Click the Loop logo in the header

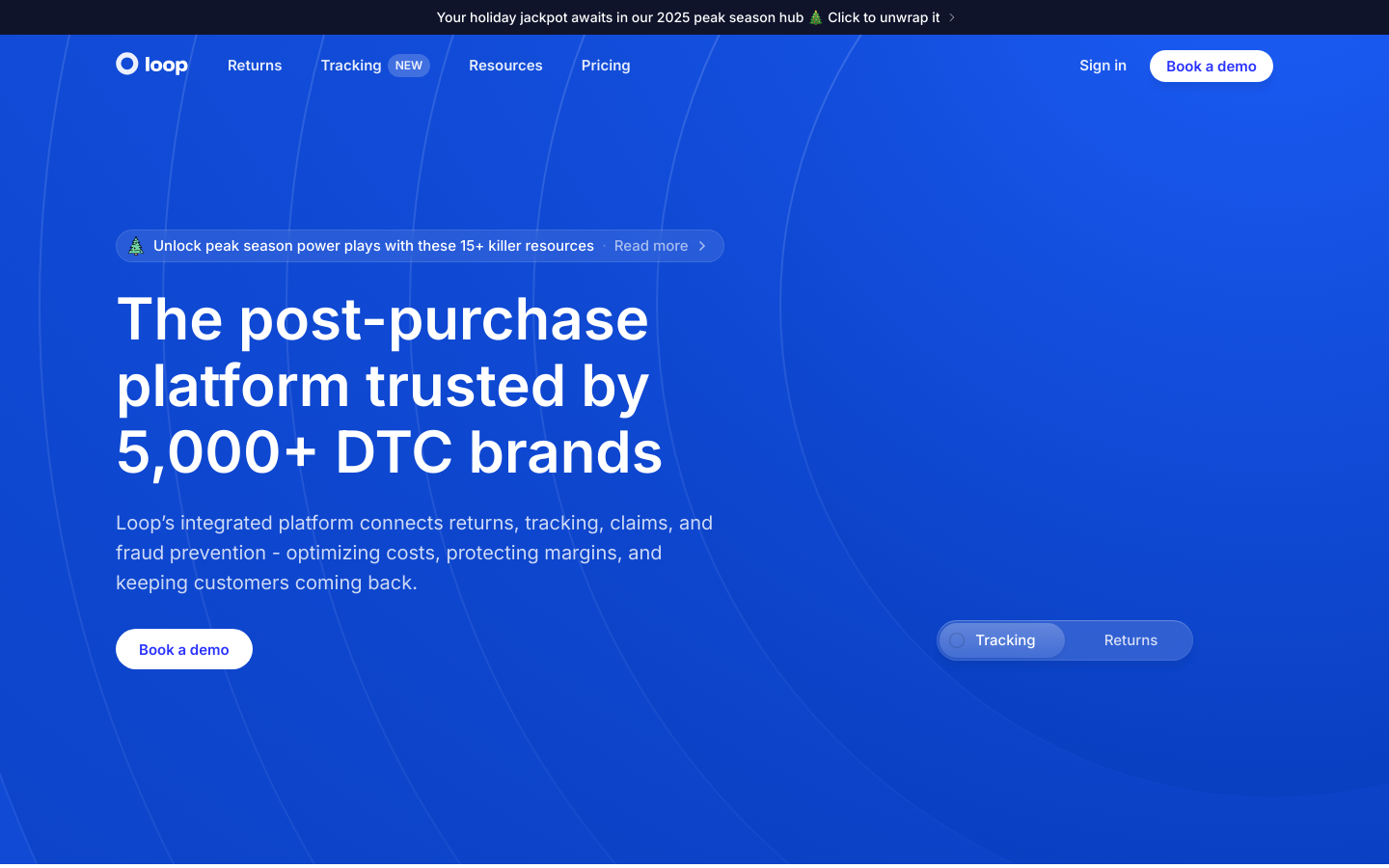(x=151, y=65)
